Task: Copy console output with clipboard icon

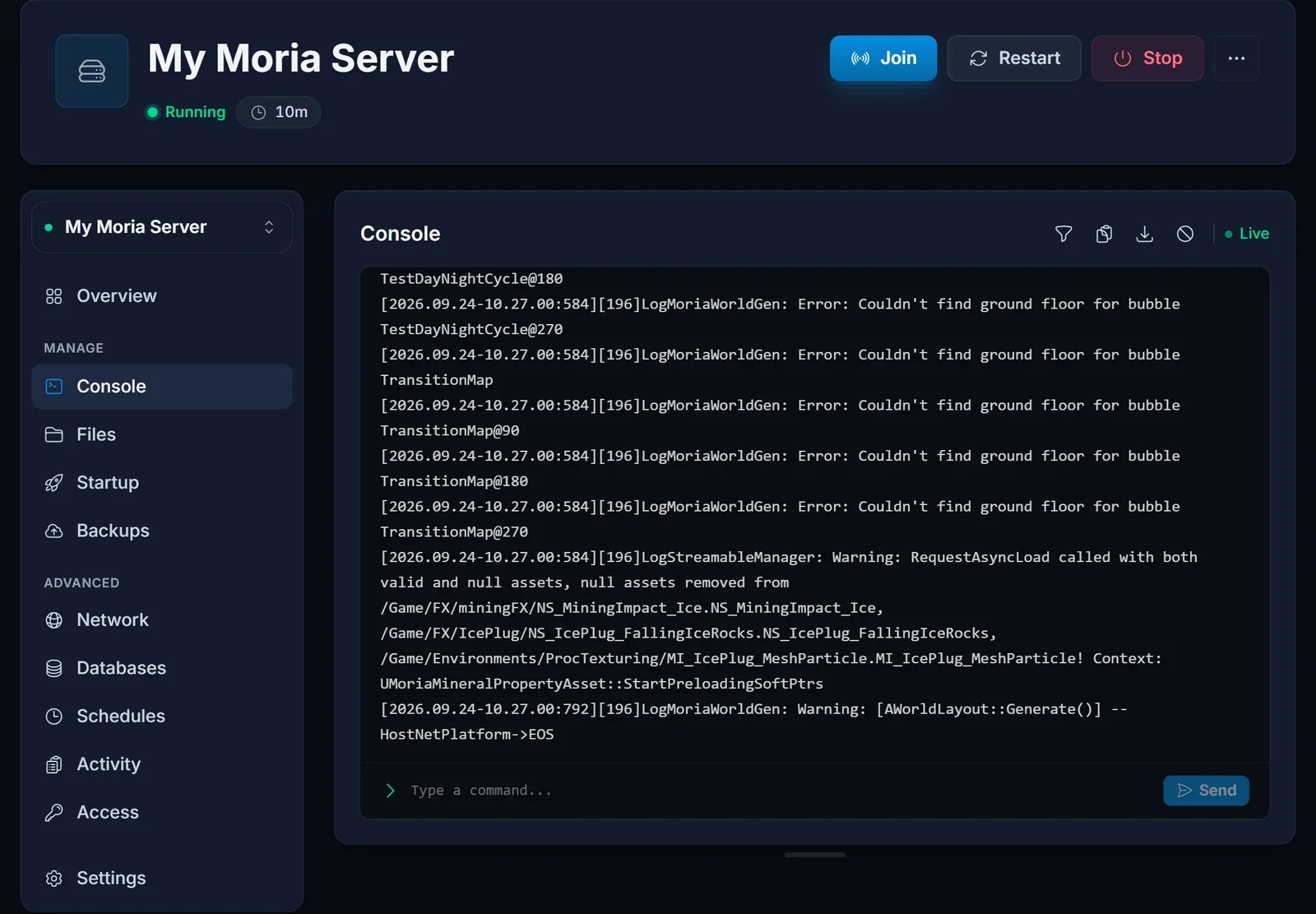Action: 1104,234
